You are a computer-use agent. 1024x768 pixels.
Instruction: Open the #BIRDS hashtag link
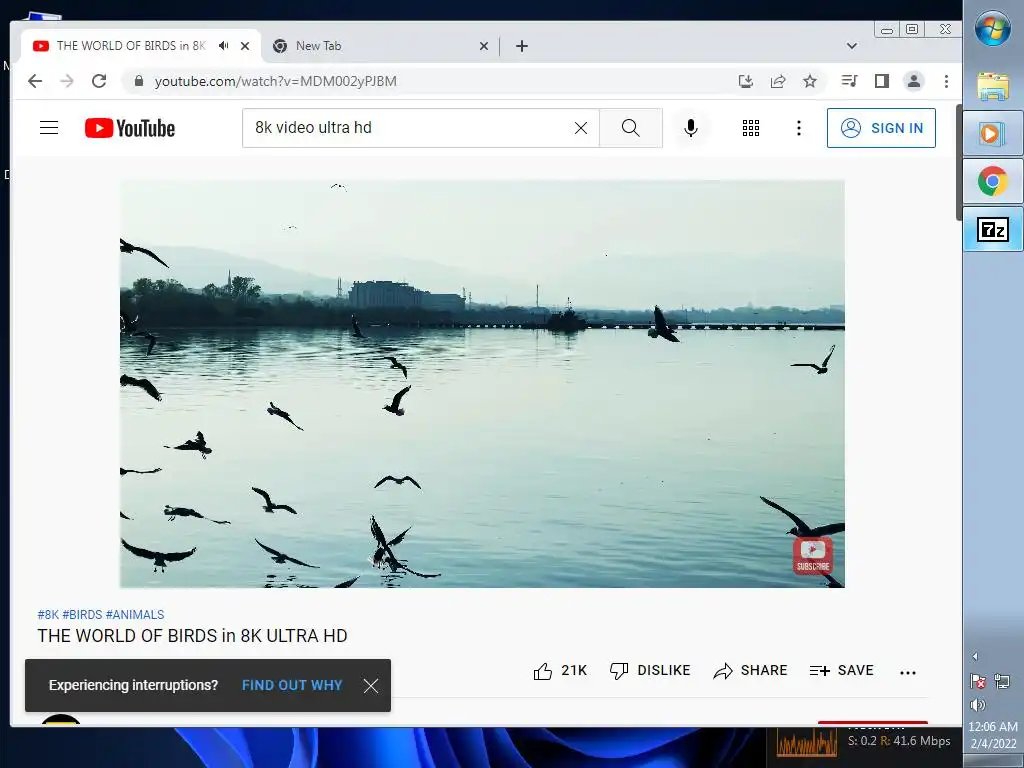pos(82,615)
